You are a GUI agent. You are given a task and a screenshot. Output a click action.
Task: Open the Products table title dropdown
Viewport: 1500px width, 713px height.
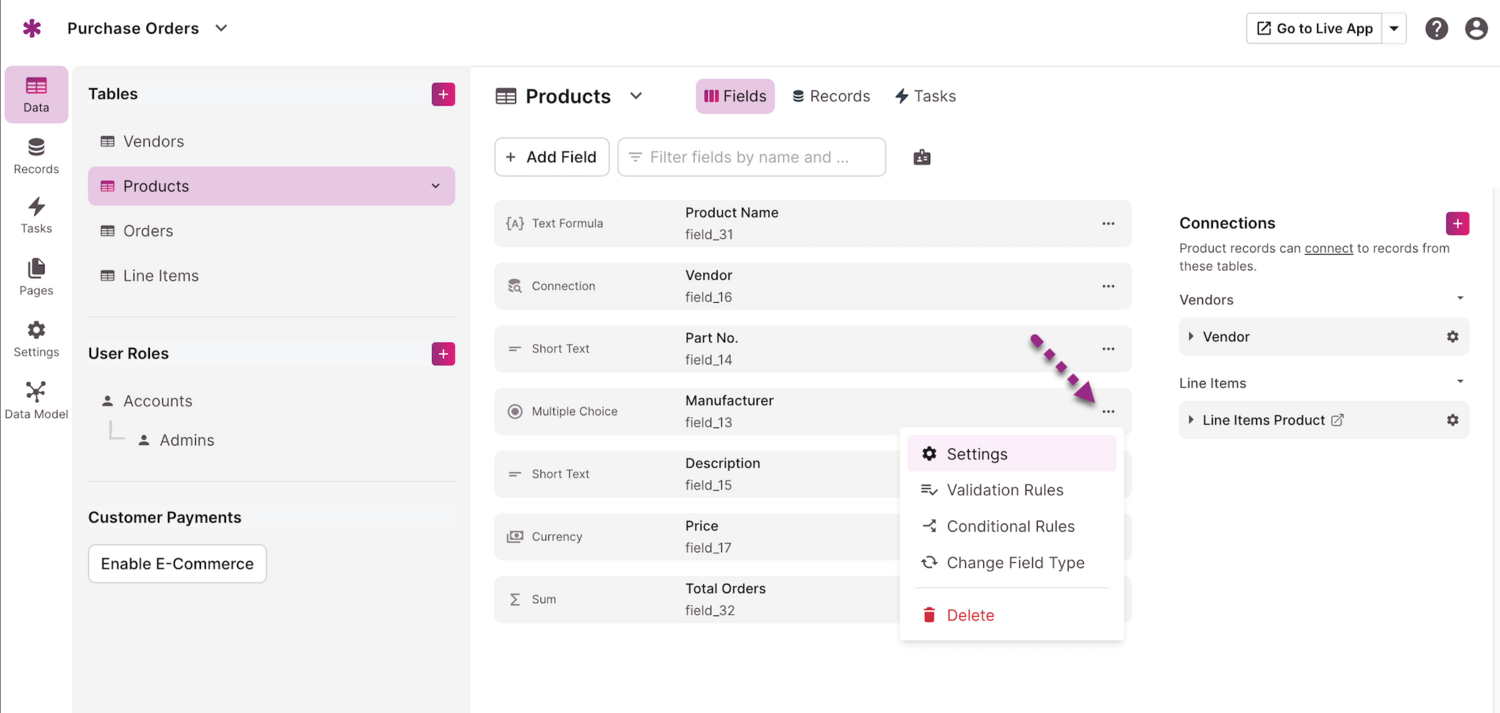(636, 96)
